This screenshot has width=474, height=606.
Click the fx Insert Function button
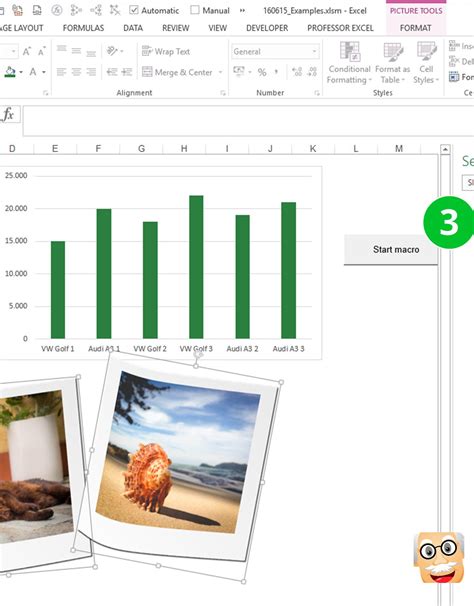[x=8, y=114]
